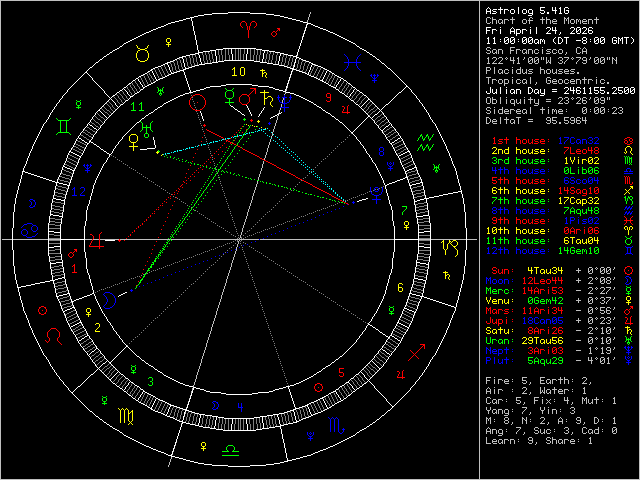
Task: Select the large yellow Venus glyph inside the wheel
Action: 133,142
